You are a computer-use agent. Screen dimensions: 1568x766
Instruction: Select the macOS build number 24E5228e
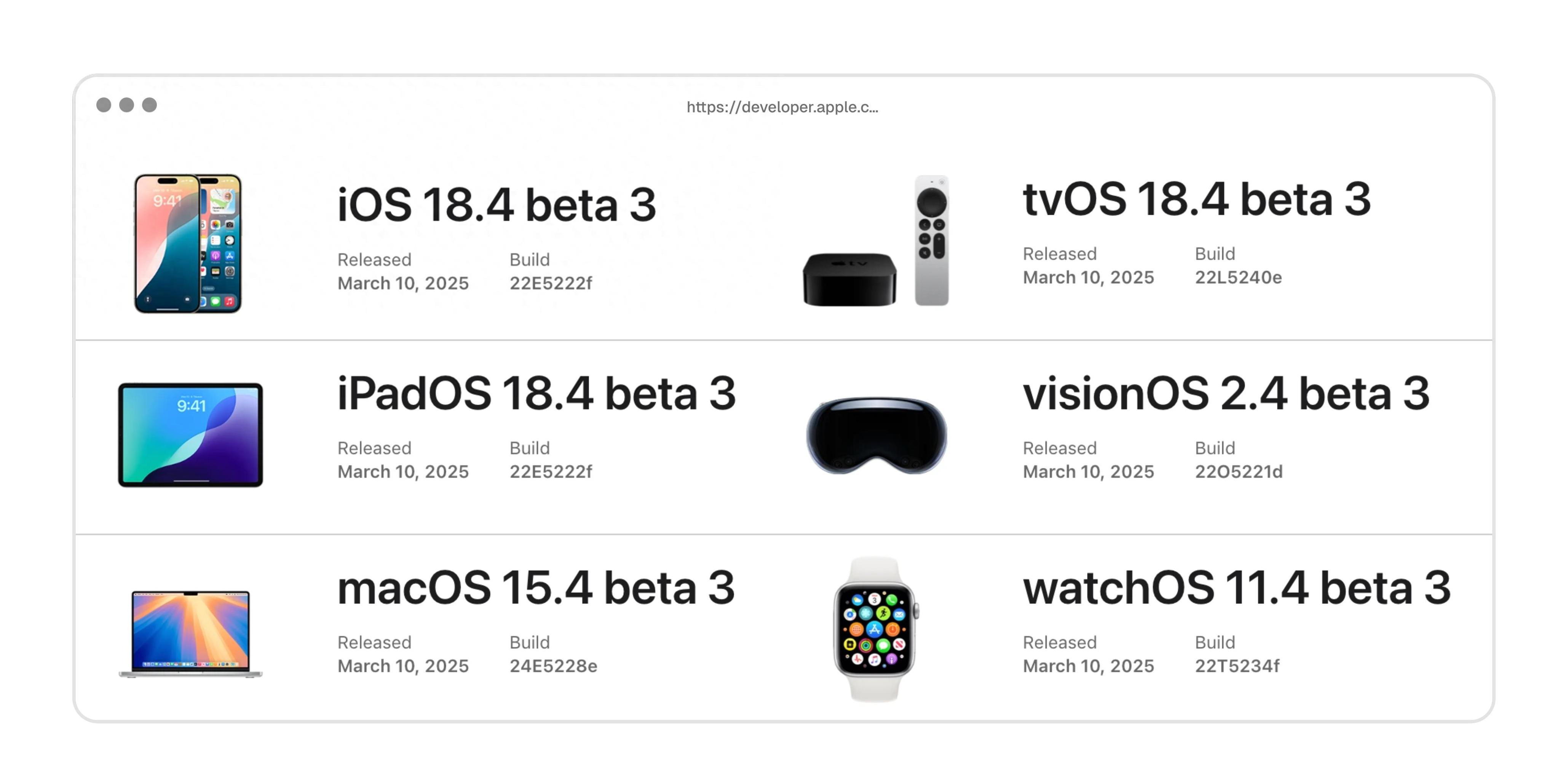(x=553, y=666)
